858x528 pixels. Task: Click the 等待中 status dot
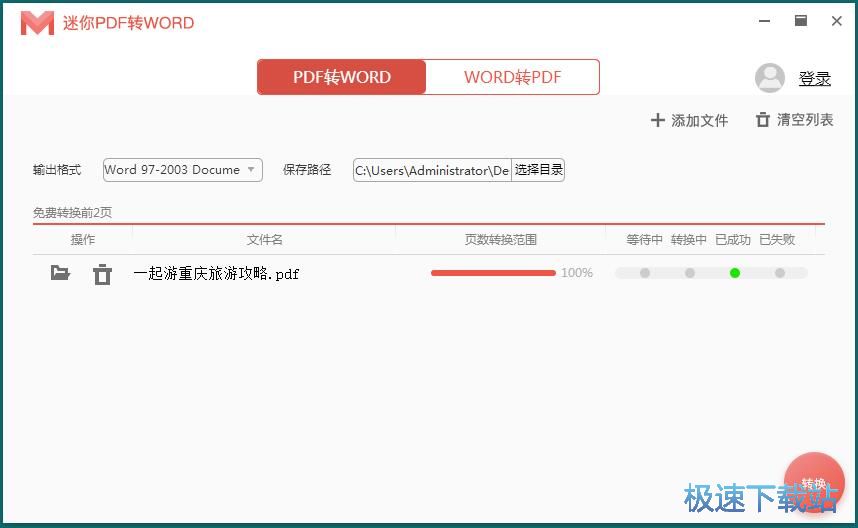pyautogui.click(x=645, y=272)
